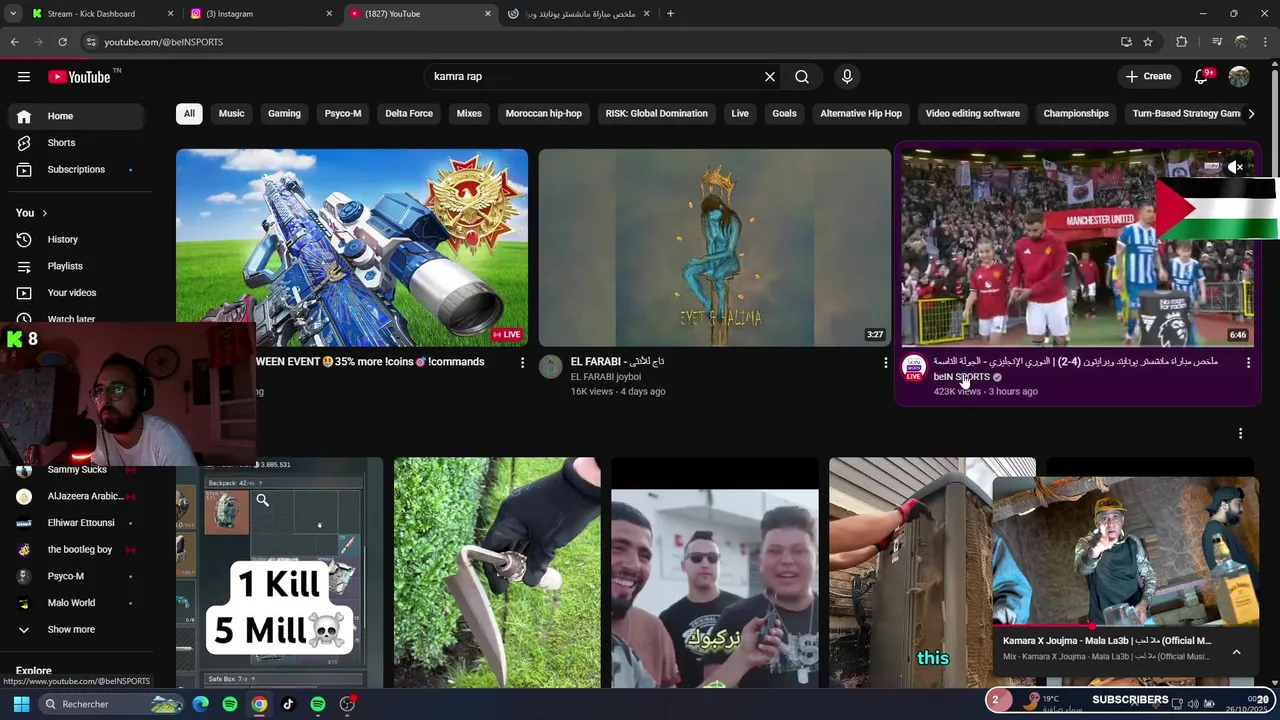Filter the feed by Gaming
Viewport: 1280px width, 720px height.
[284, 114]
